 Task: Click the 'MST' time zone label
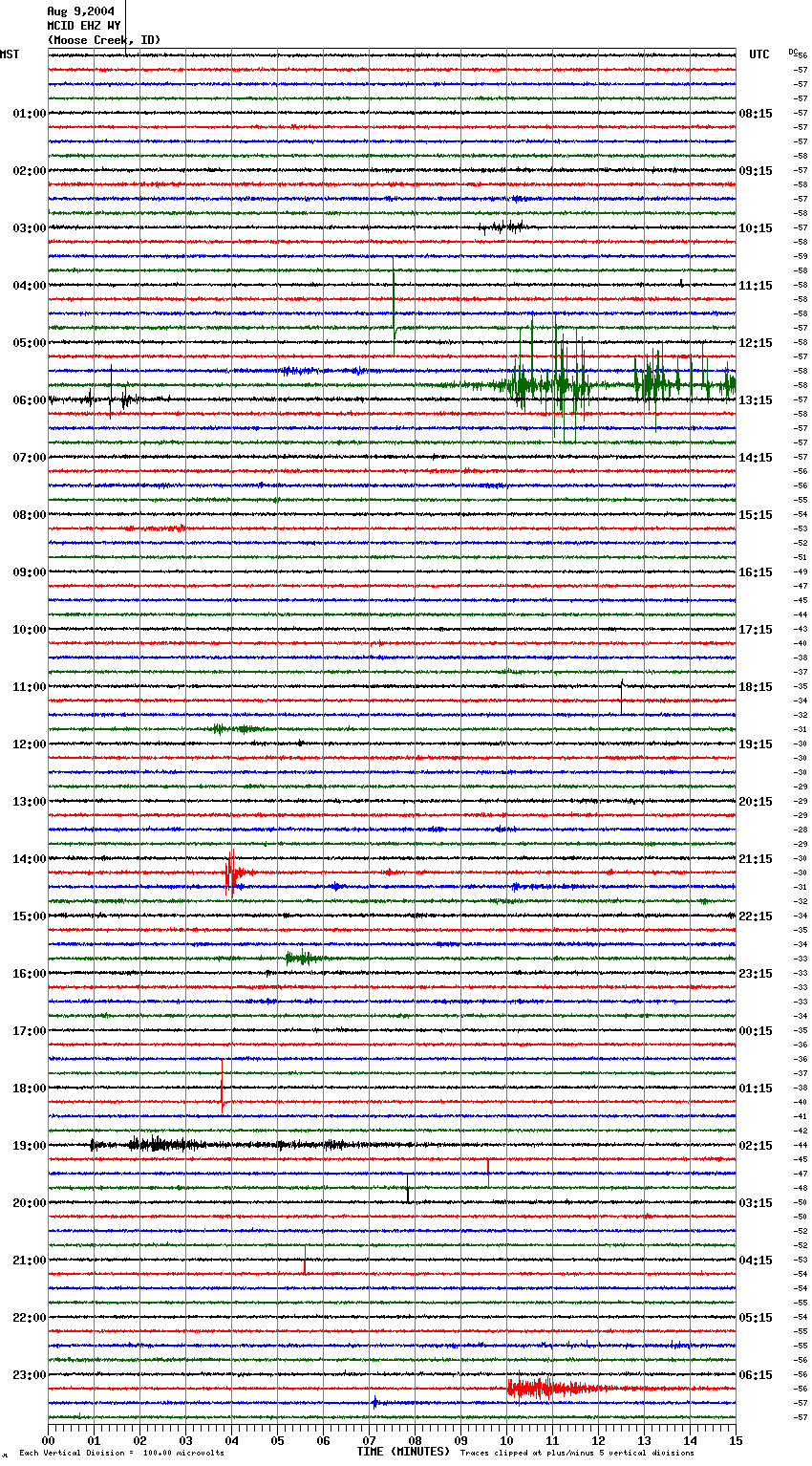click(x=10, y=54)
